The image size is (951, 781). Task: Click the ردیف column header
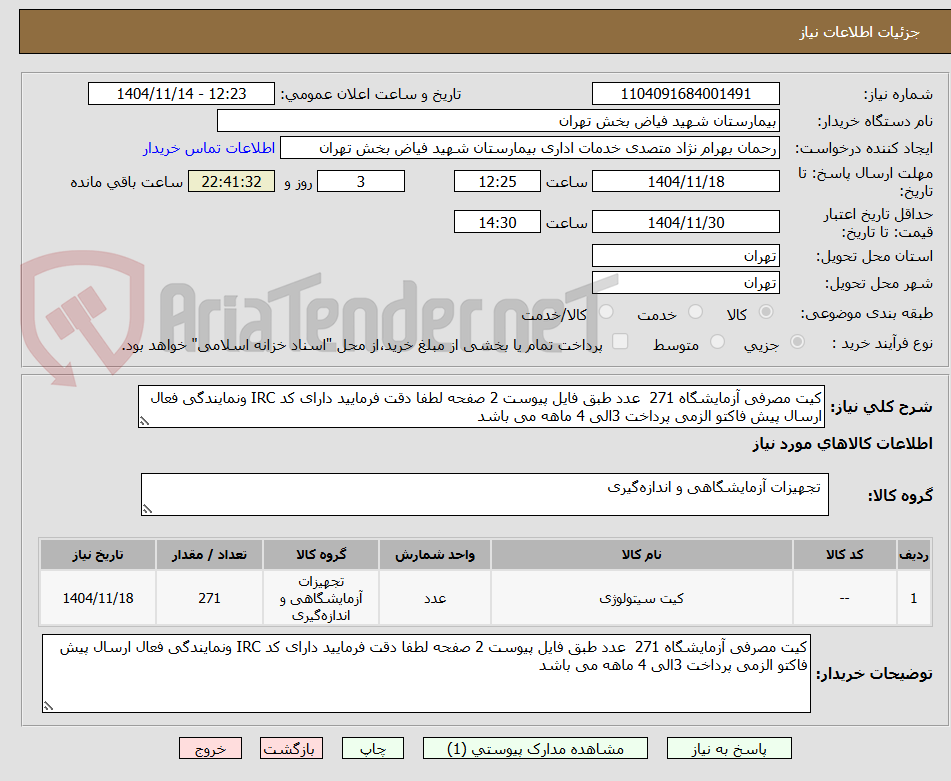tap(913, 554)
